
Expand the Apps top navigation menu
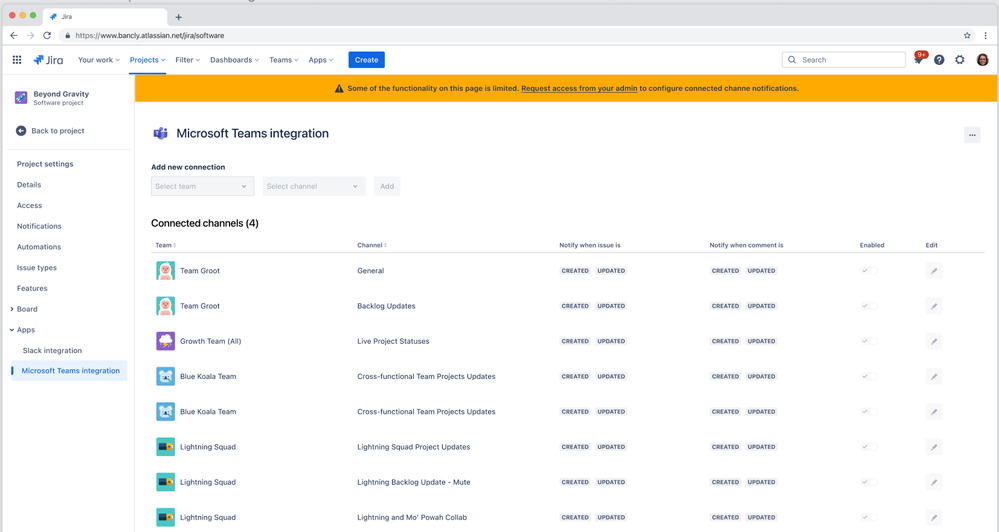pos(320,60)
